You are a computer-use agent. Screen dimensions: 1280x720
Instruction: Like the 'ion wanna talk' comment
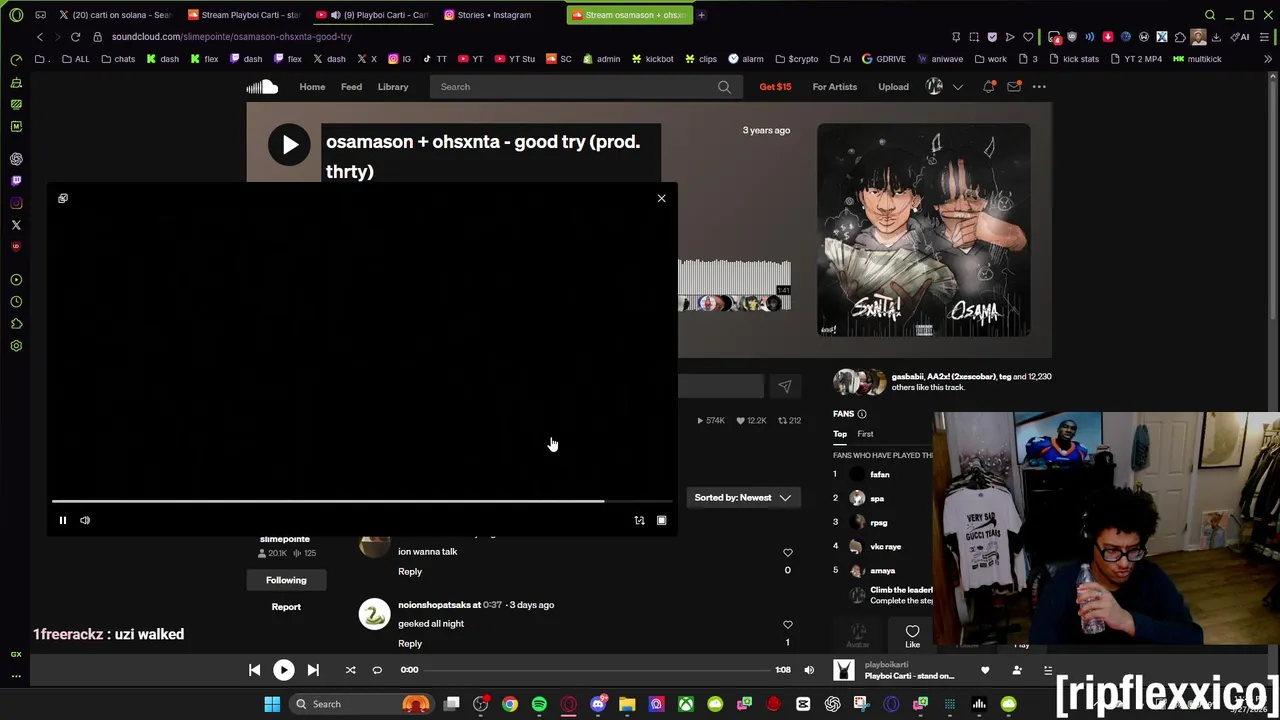point(787,552)
